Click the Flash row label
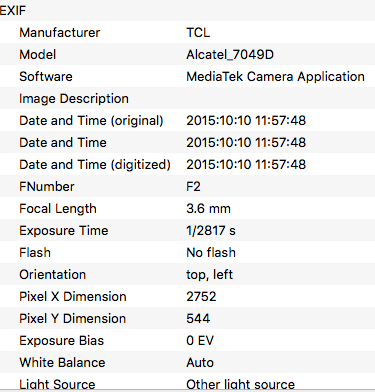This screenshot has height=392, width=375. point(35,253)
